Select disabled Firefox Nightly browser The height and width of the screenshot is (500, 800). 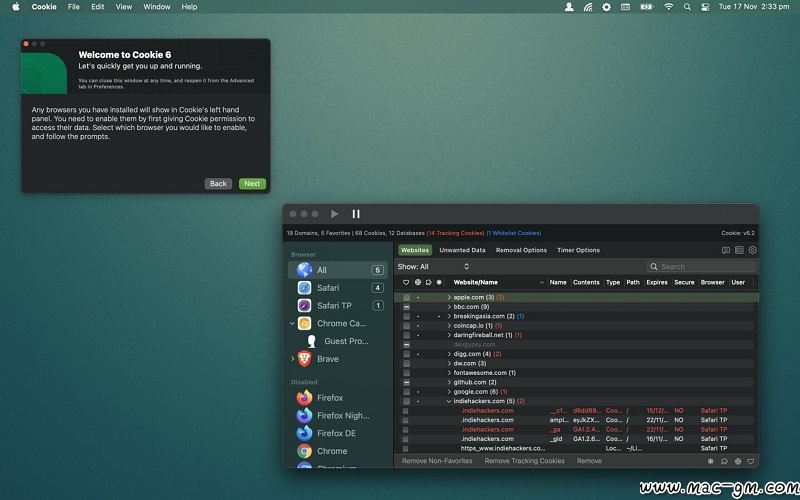click(338, 415)
